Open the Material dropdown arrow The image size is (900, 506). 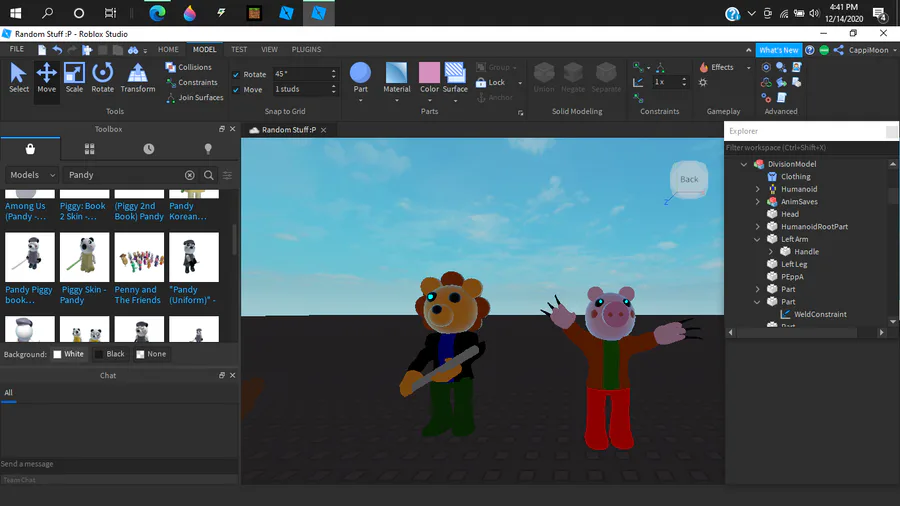point(397,101)
